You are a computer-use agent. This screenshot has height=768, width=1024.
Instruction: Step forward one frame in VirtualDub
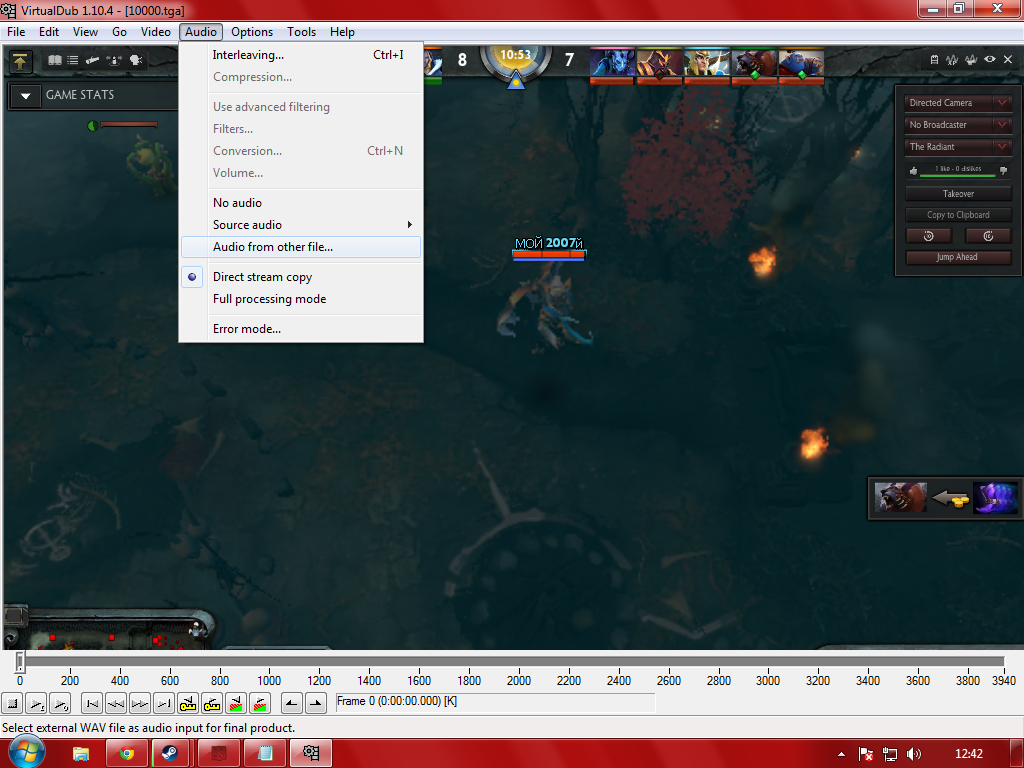pyautogui.click(x=140, y=703)
